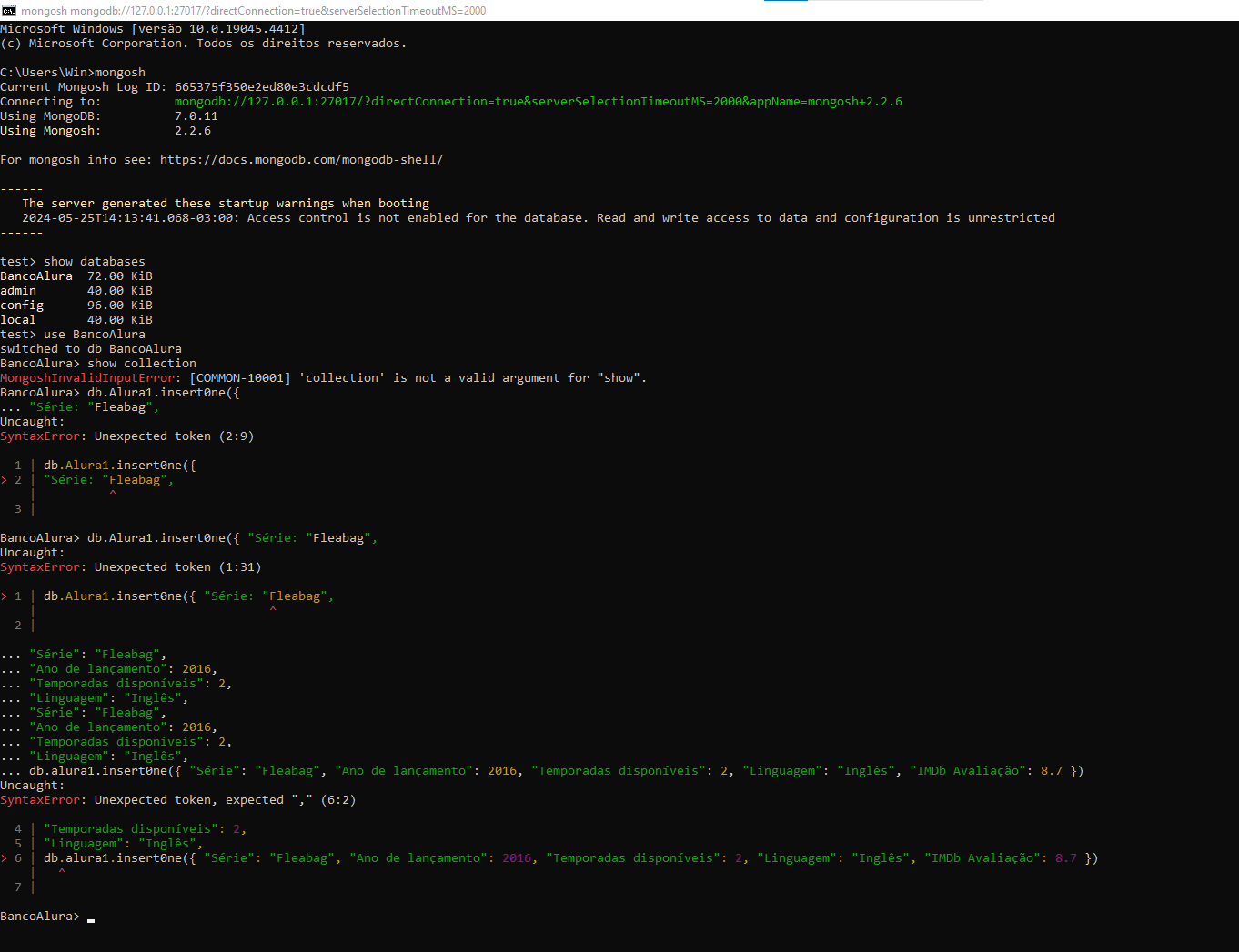Image resolution: width=1239 pixels, height=952 pixels.
Task: Open the docs.mongodb.com/mongodb-shell link
Action: pyautogui.click(x=302, y=160)
